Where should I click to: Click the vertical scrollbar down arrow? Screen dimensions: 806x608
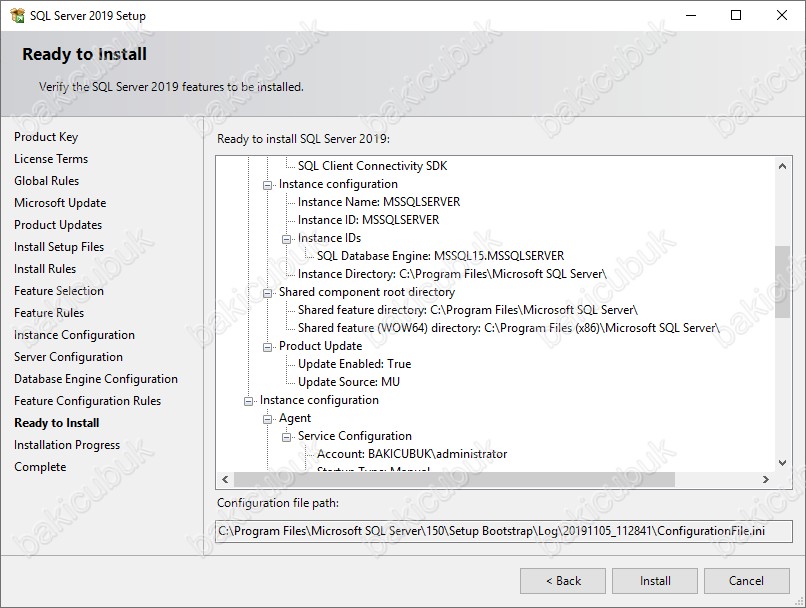[782, 463]
